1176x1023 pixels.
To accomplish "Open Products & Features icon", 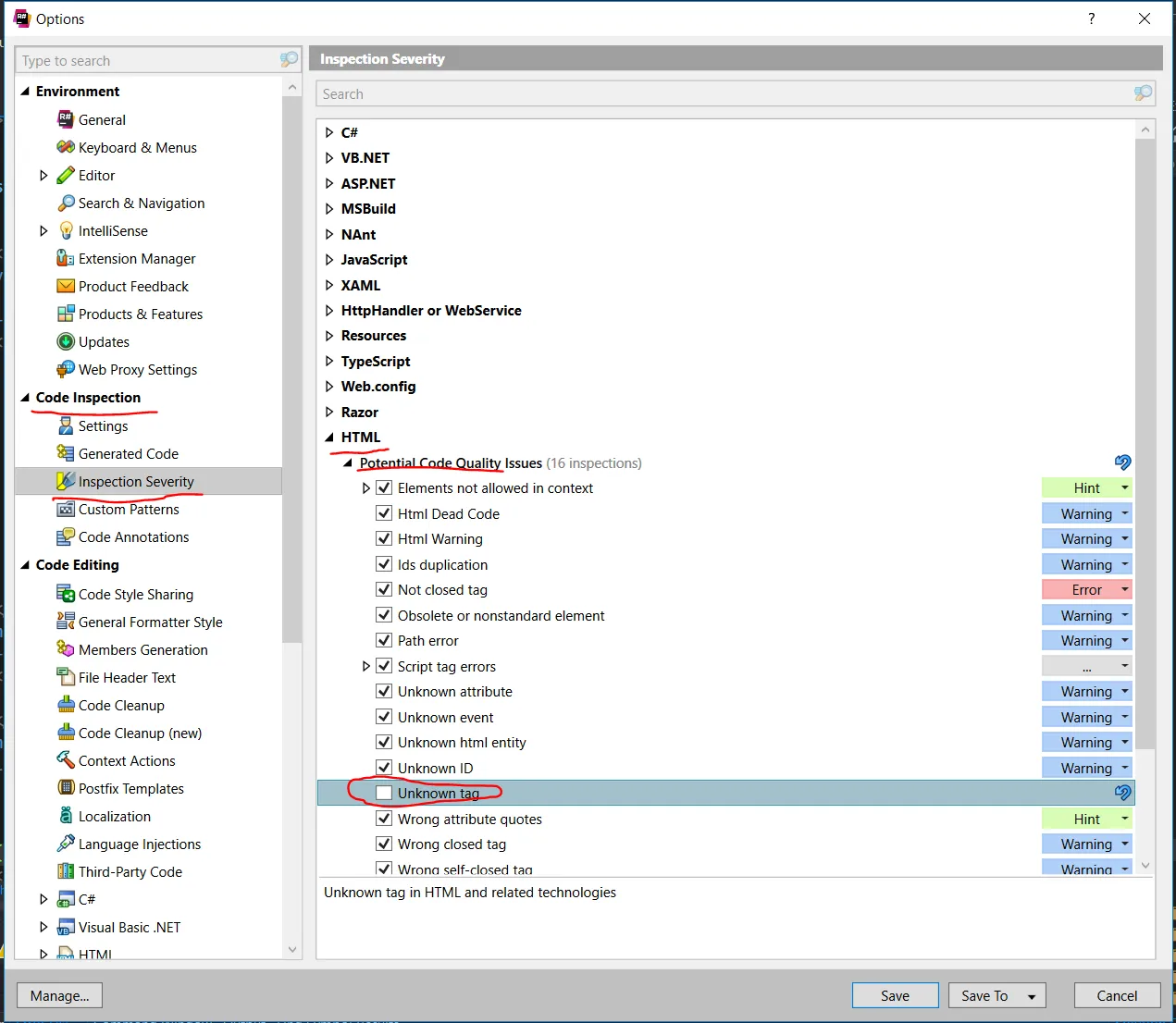I will pyautogui.click(x=66, y=314).
